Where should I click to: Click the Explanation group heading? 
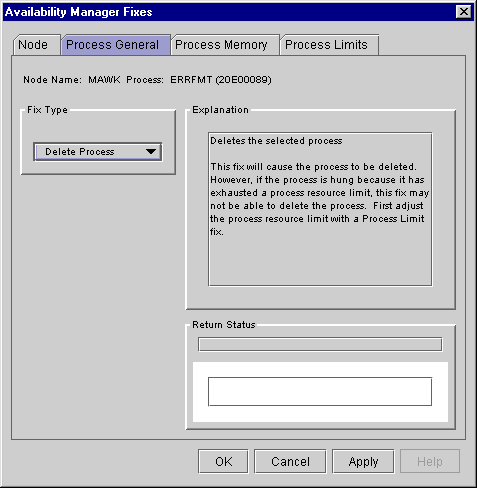(220, 110)
